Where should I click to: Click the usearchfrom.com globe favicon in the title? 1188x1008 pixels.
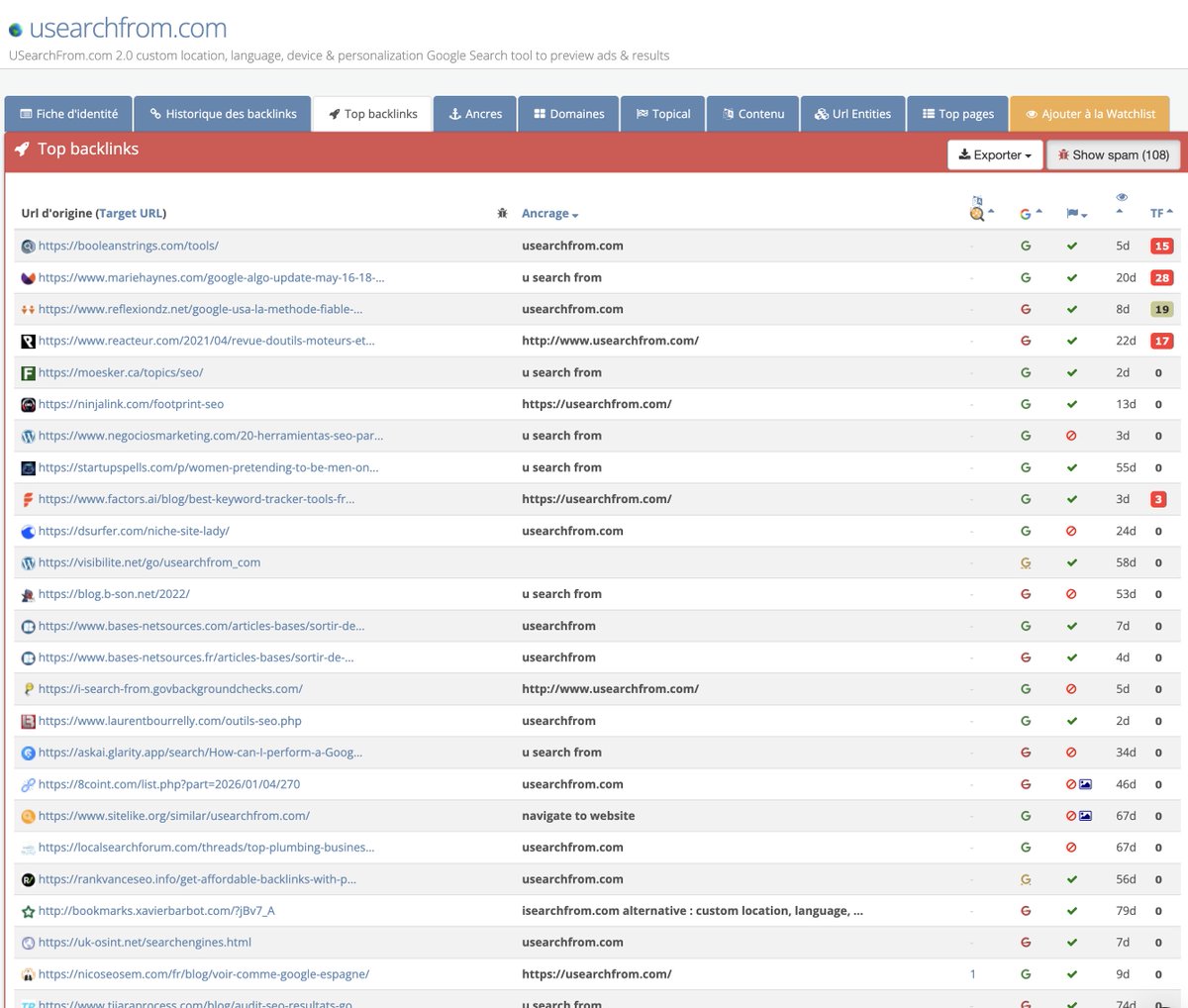15,30
